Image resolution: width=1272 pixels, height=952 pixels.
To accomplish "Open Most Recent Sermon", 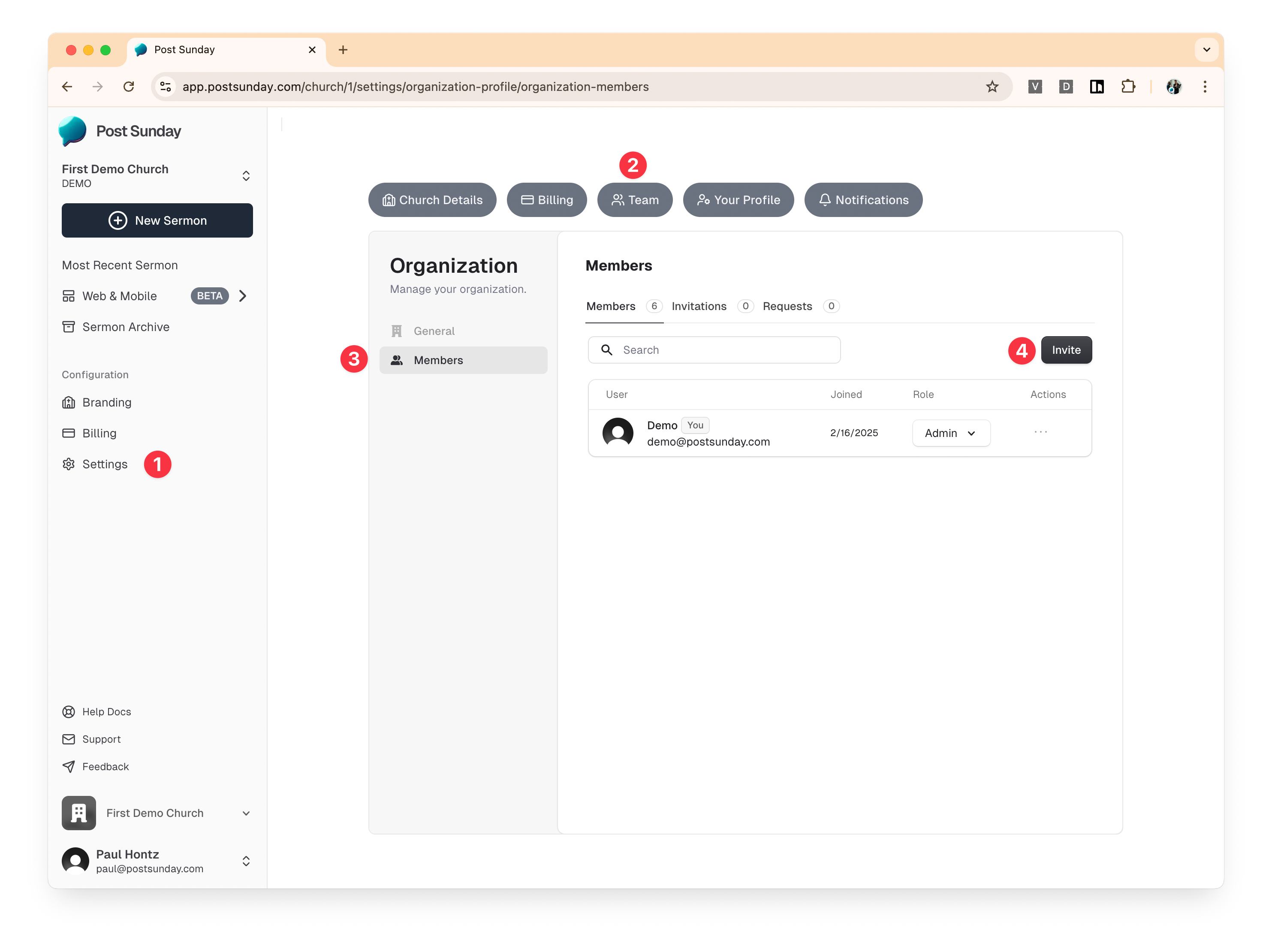I will click(x=120, y=265).
